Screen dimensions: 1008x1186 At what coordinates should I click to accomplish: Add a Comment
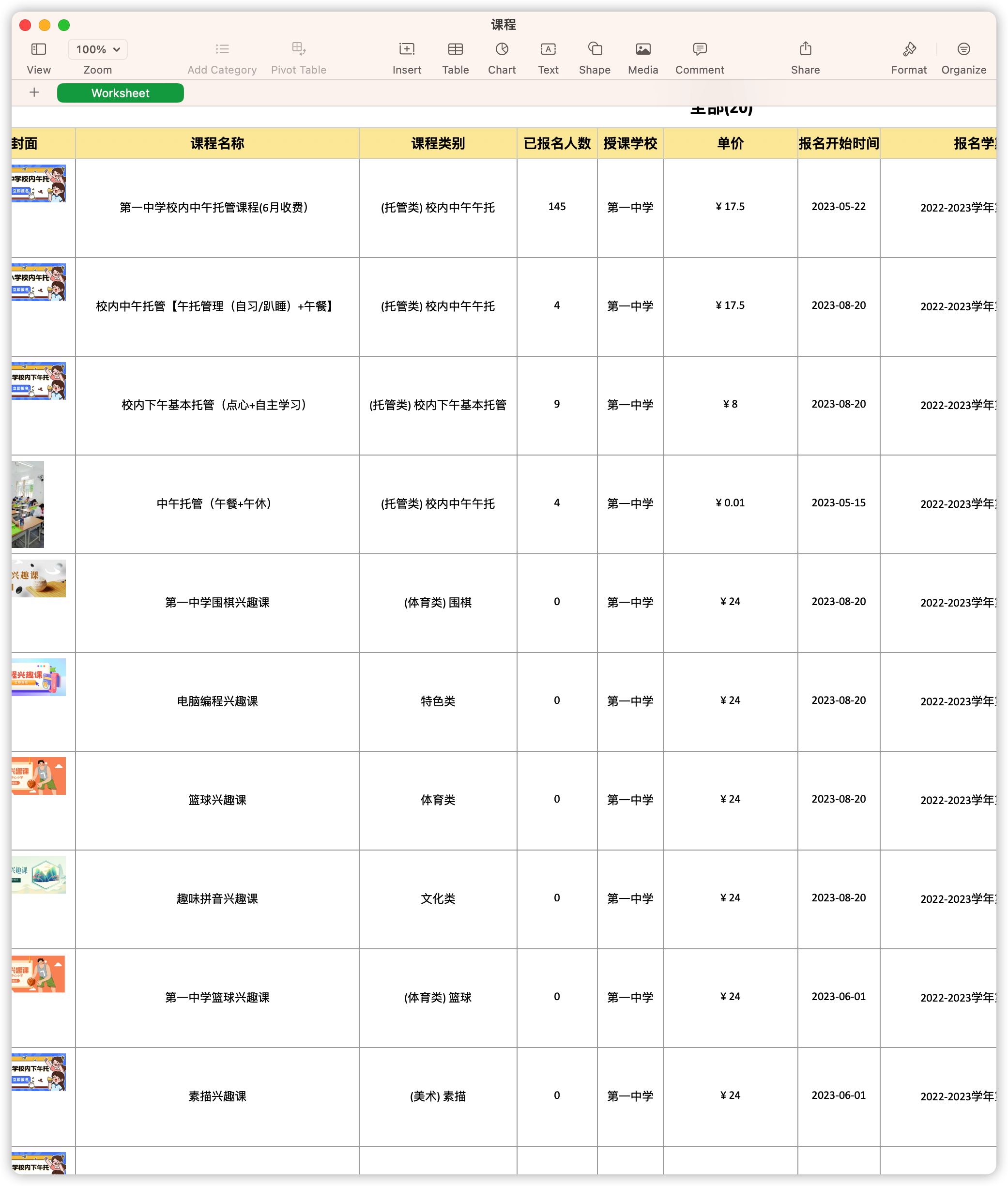tap(700, 49)
